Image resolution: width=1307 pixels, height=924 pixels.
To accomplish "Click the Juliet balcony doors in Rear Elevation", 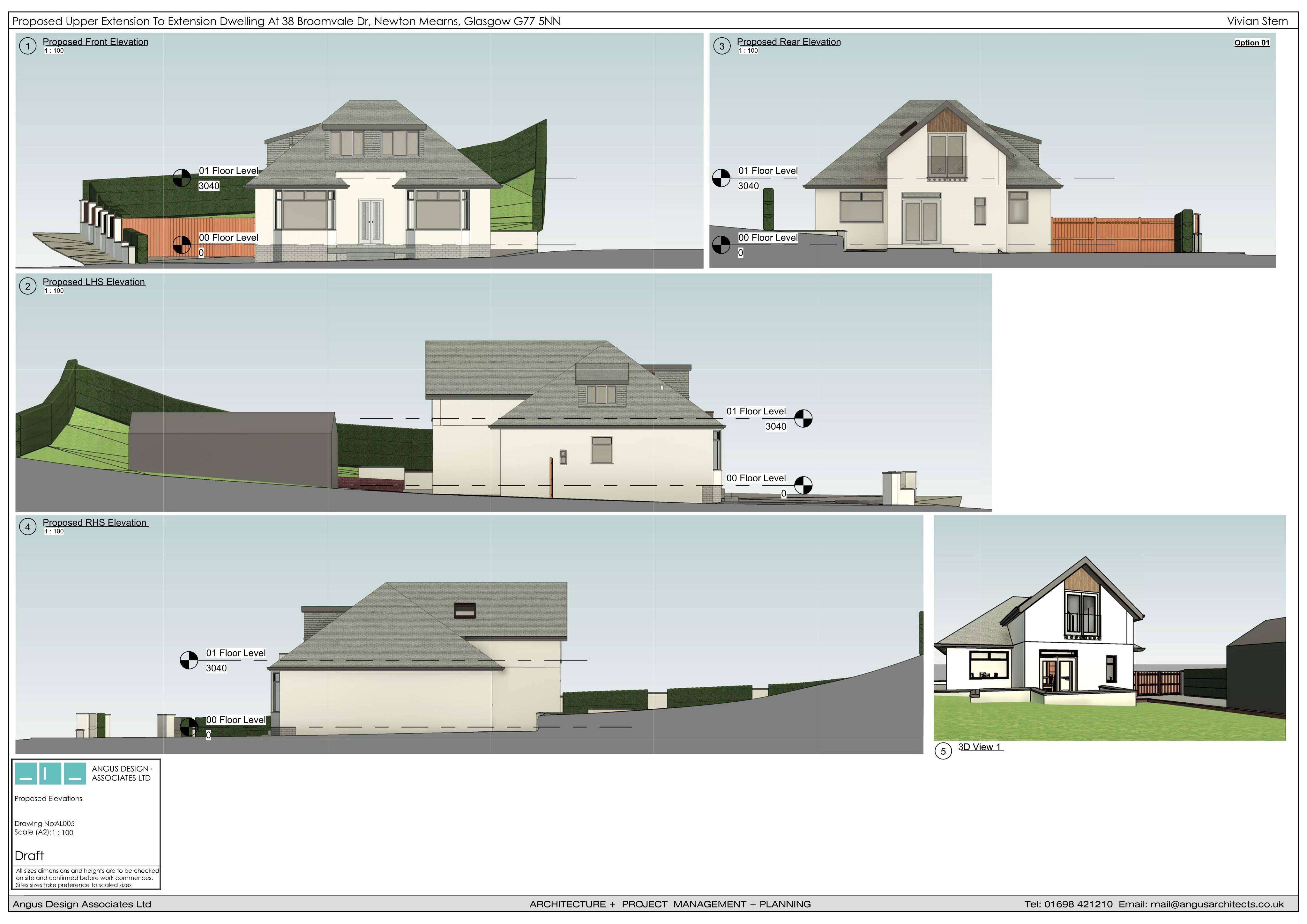I will point(947,155).
